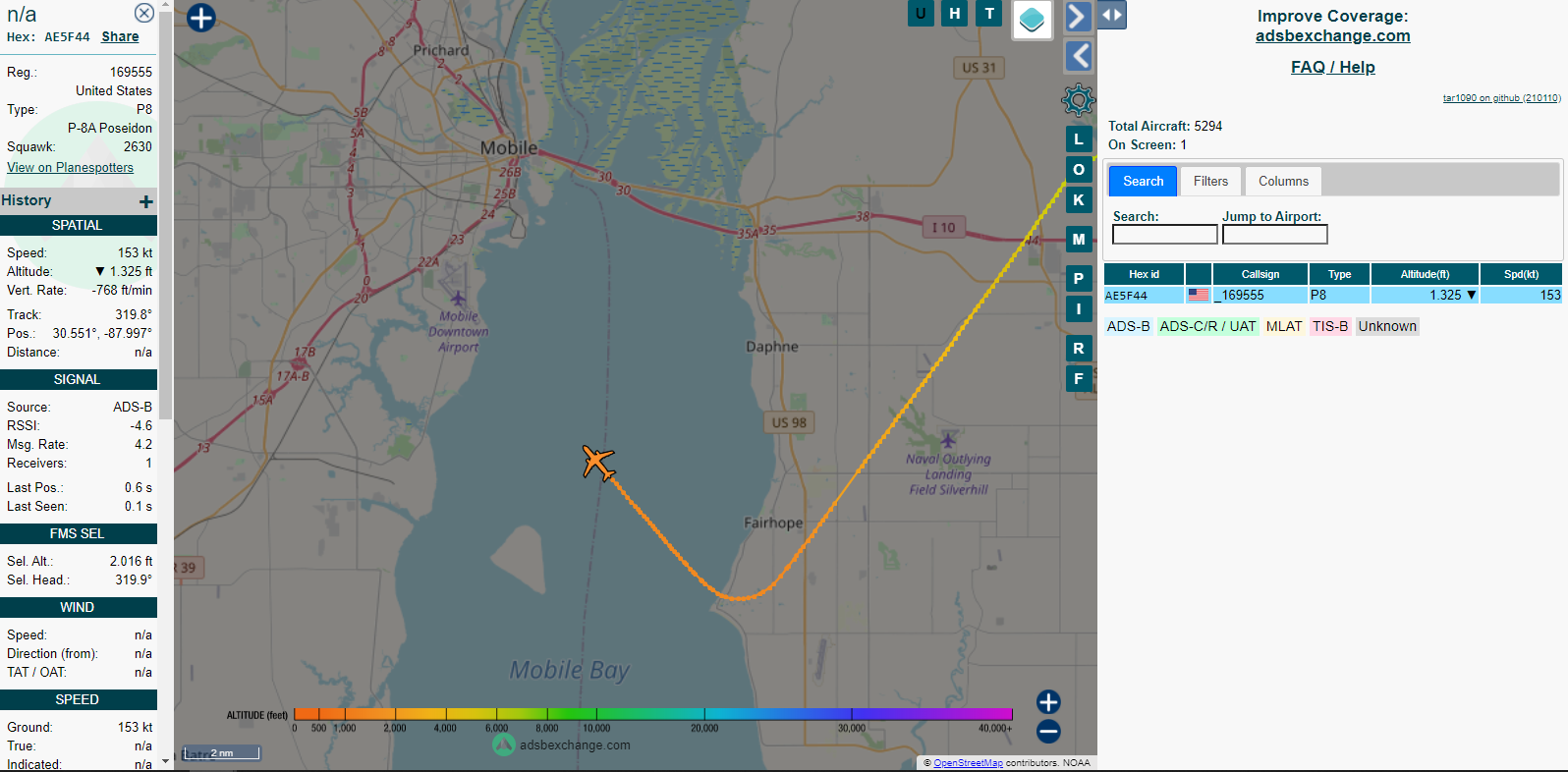Switch to the Filters tab
Image resolution: width=1568 pixels, height=772 pixels.
click(x=1210, y=181)
